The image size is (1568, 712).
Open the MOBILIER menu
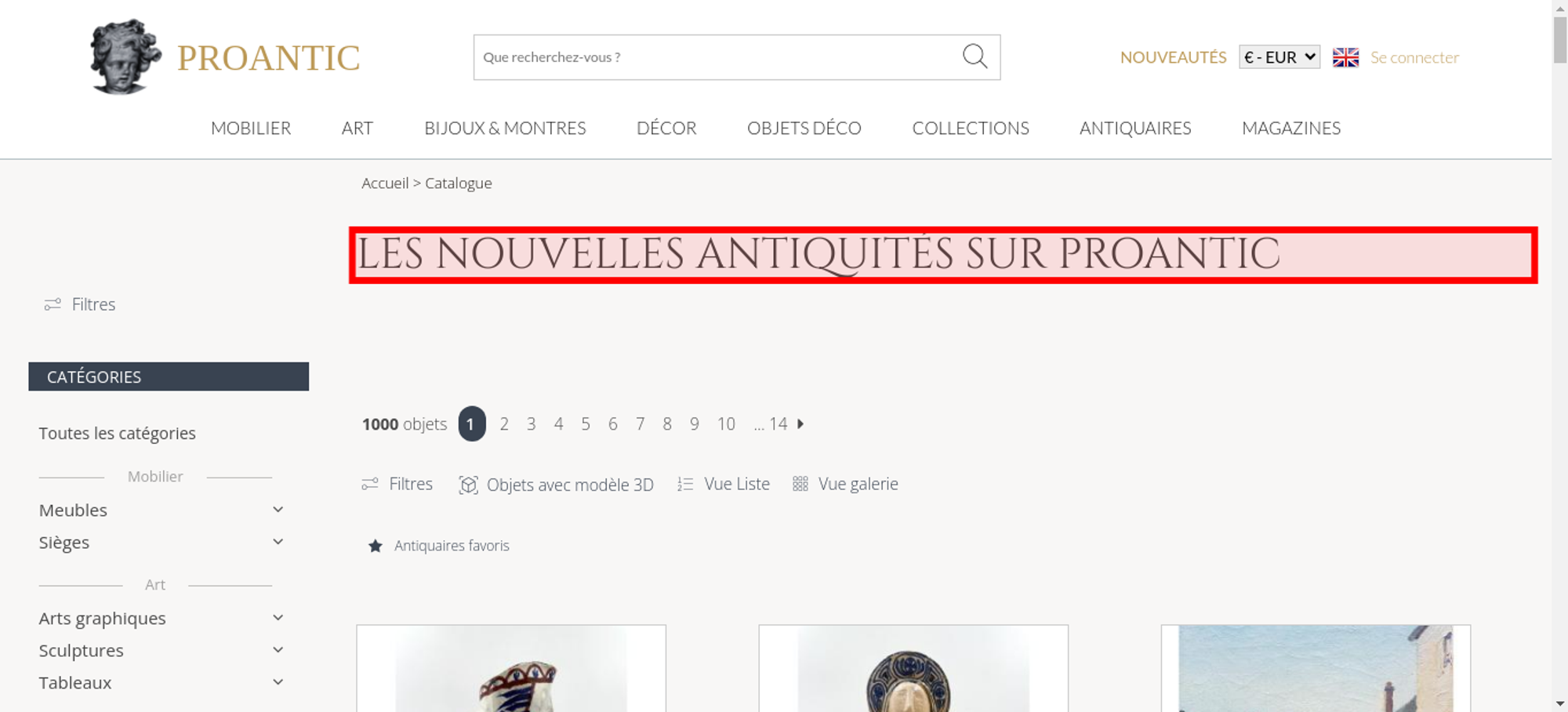point(251,128)
